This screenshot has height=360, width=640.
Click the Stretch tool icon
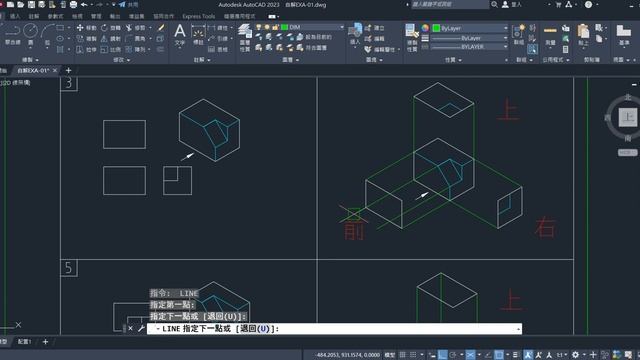(x=80, y=49)
